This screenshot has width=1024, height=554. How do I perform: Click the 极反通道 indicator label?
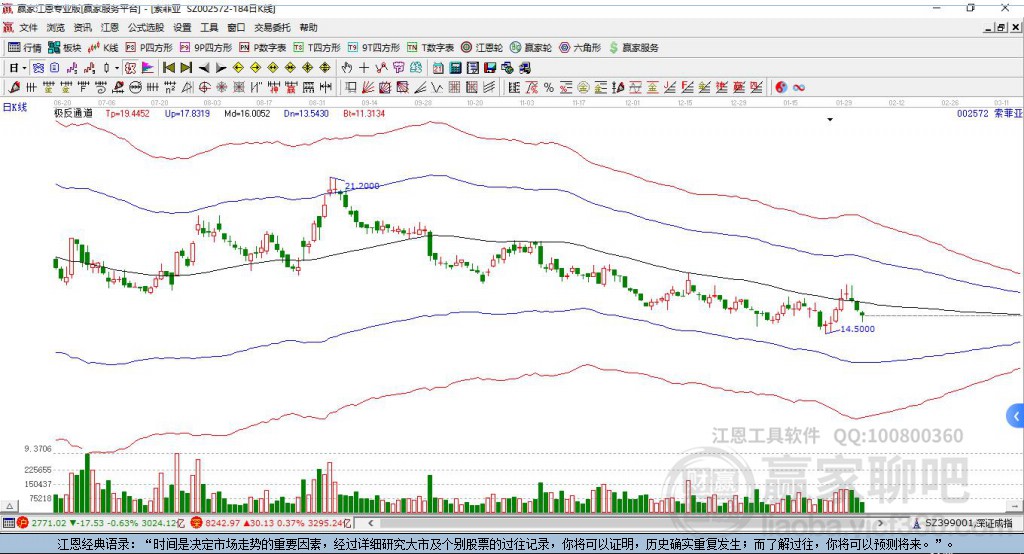[73, 114]
